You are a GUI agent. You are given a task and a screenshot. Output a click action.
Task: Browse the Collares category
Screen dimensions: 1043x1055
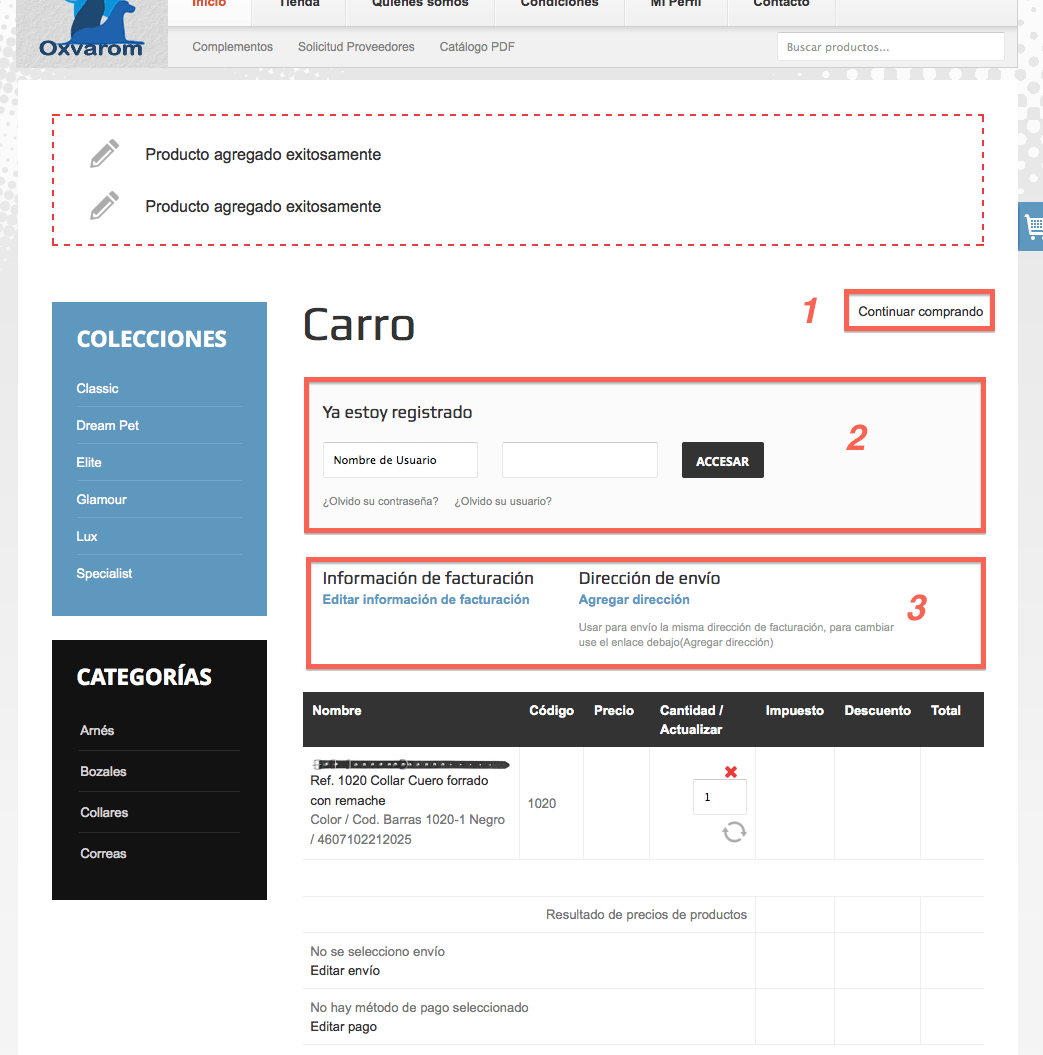[x=104, y=812]
